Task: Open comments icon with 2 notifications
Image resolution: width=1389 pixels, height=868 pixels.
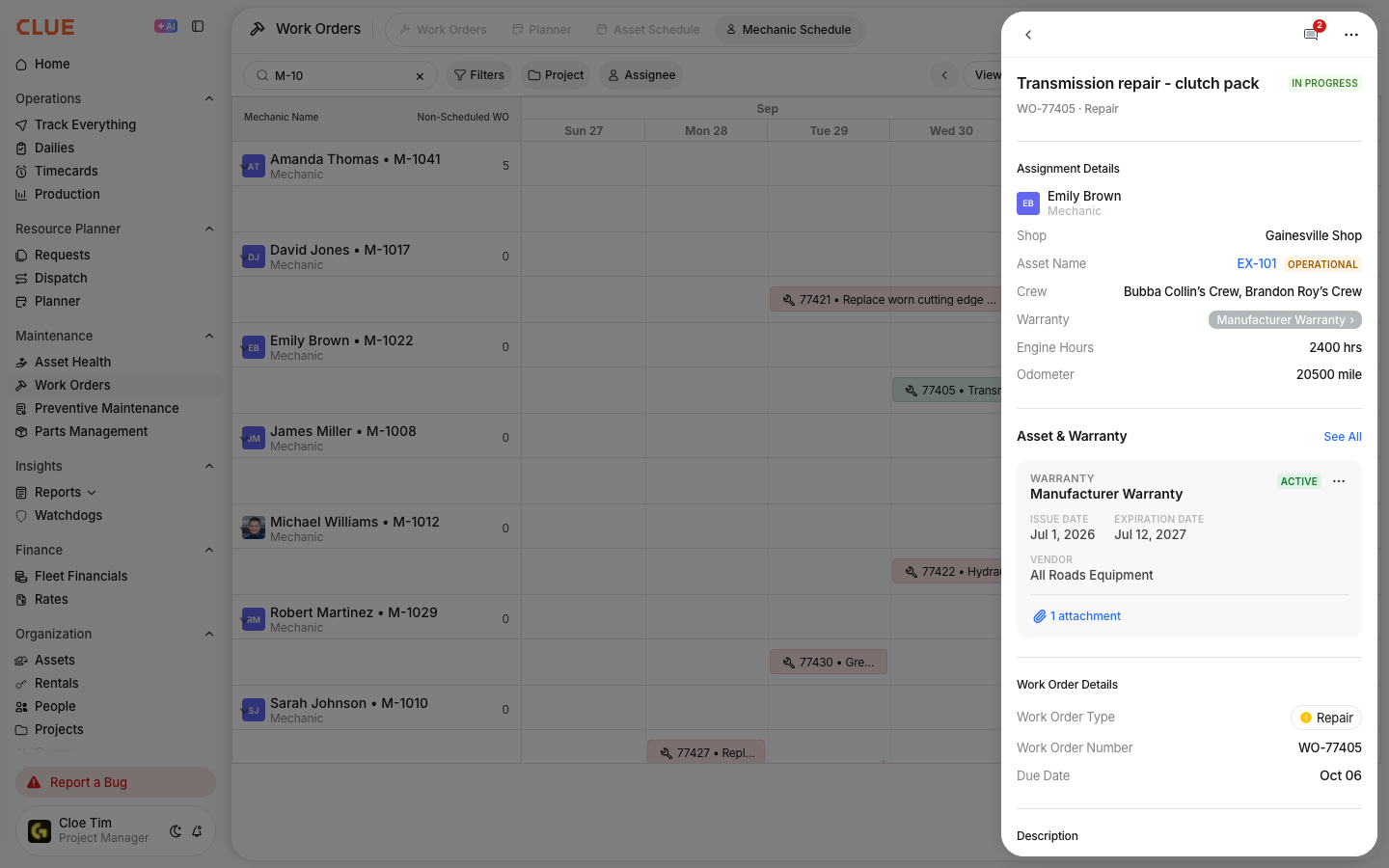Action: click(1311, 34)
